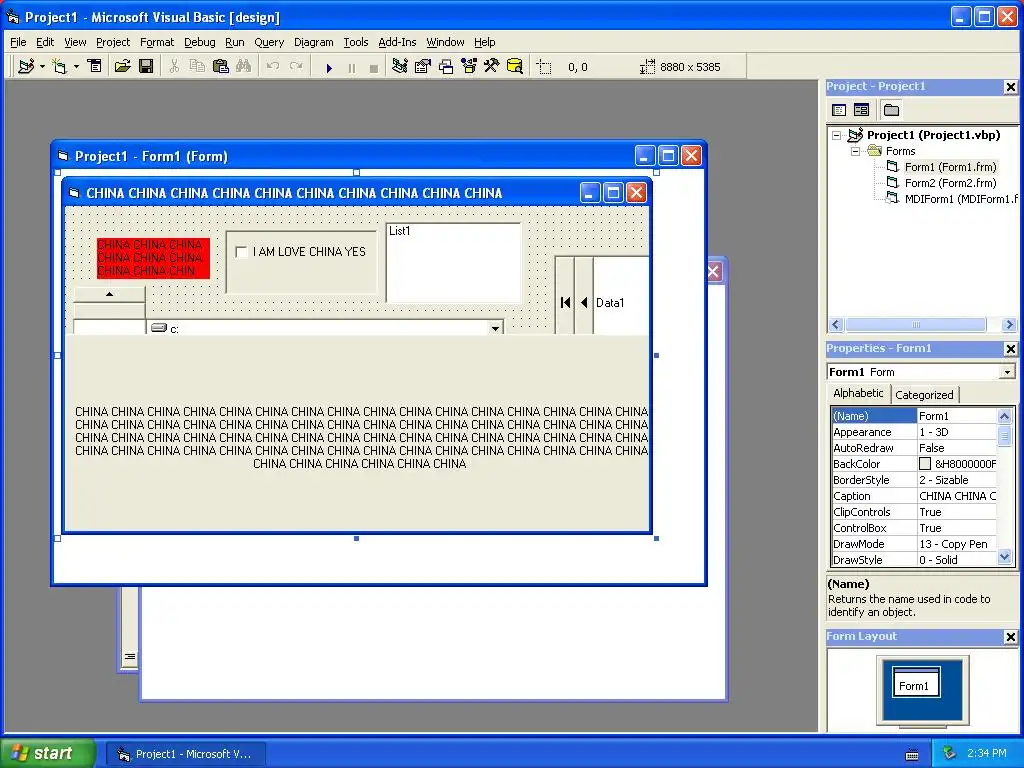Screen dimensions: 1024x768
Task: Close the Properties panel
Action: tap(1010, 349)
